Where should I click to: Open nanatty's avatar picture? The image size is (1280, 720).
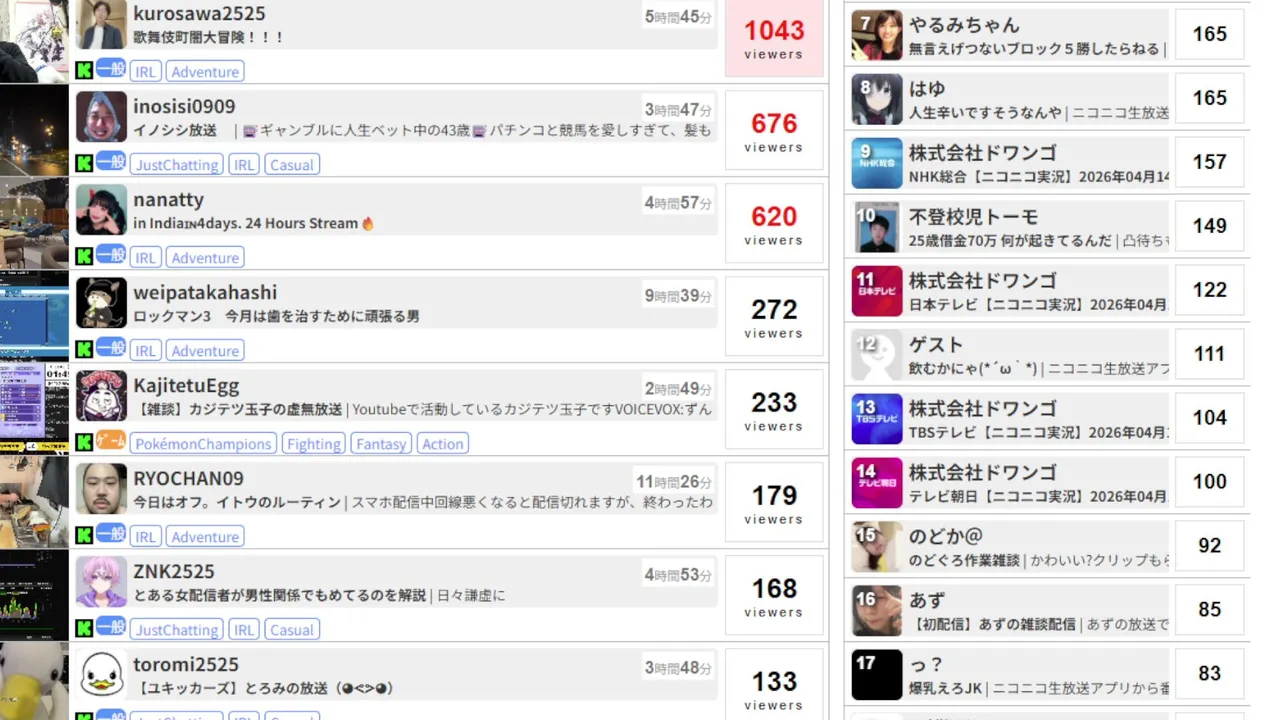pos(101,210)
